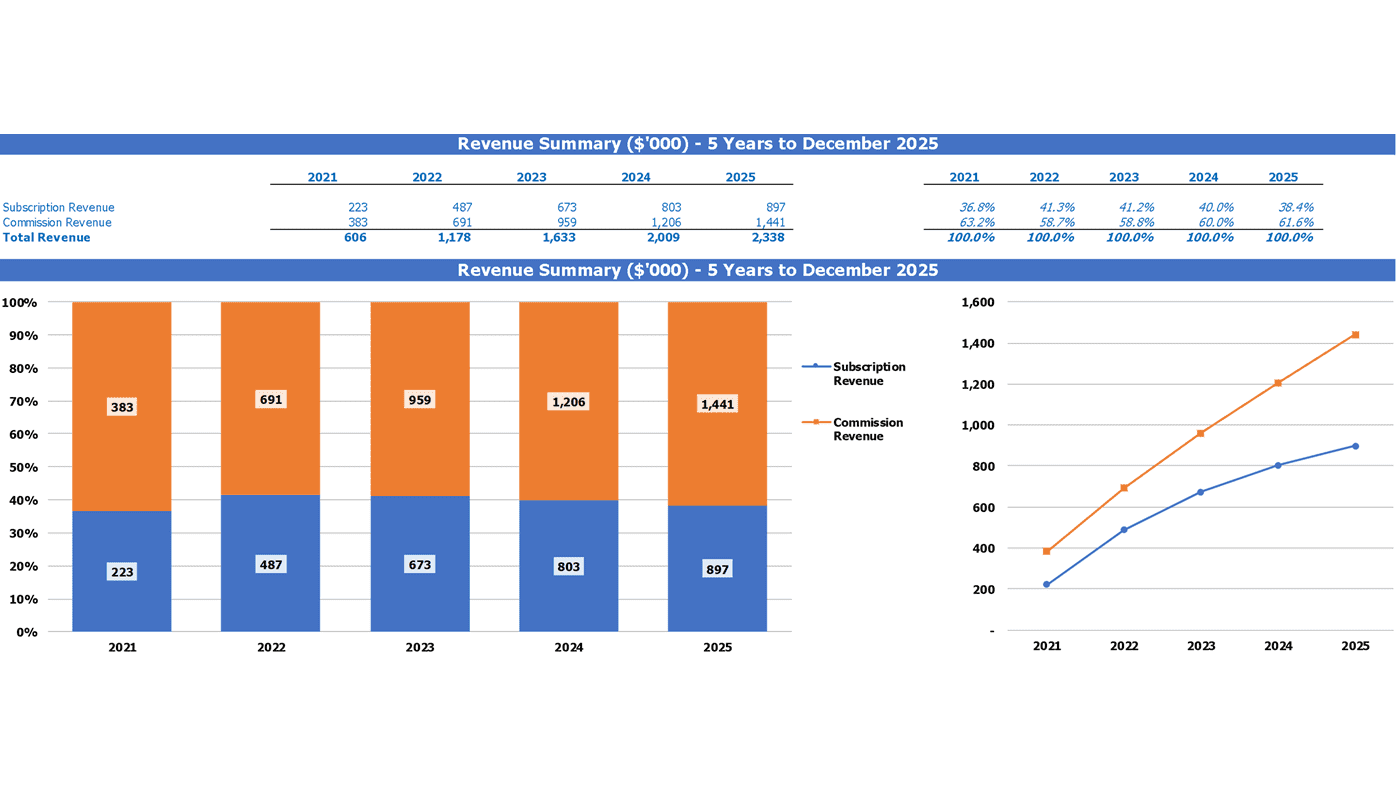The width and height of the screenshot is (1396, 786).
Task: Click the 50% axis label on bar chart
Action: (23, 467)
